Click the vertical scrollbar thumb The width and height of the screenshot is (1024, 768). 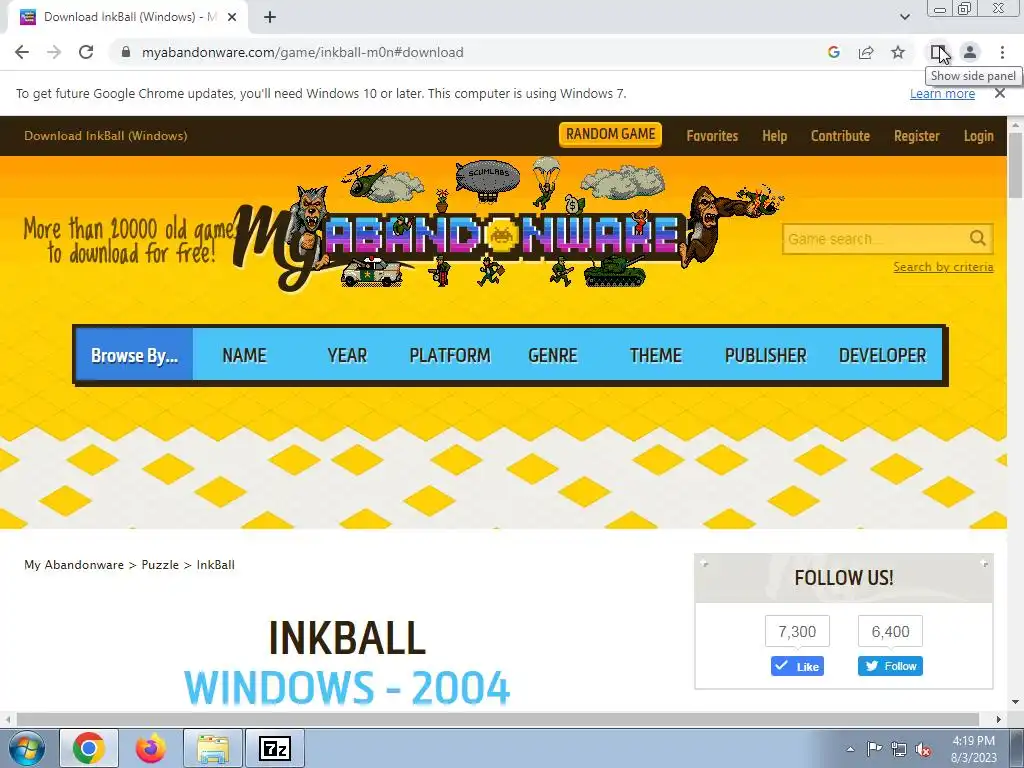[1015, 165]
